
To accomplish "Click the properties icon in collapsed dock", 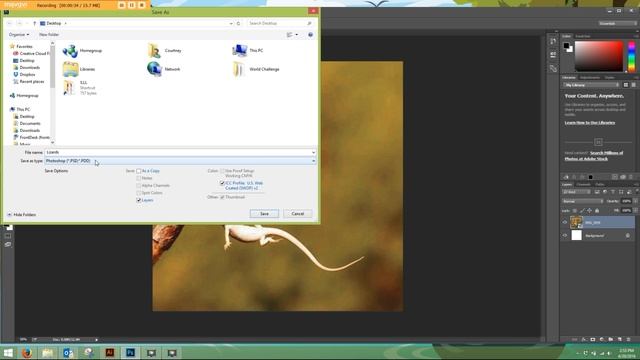I will point(553,55).
